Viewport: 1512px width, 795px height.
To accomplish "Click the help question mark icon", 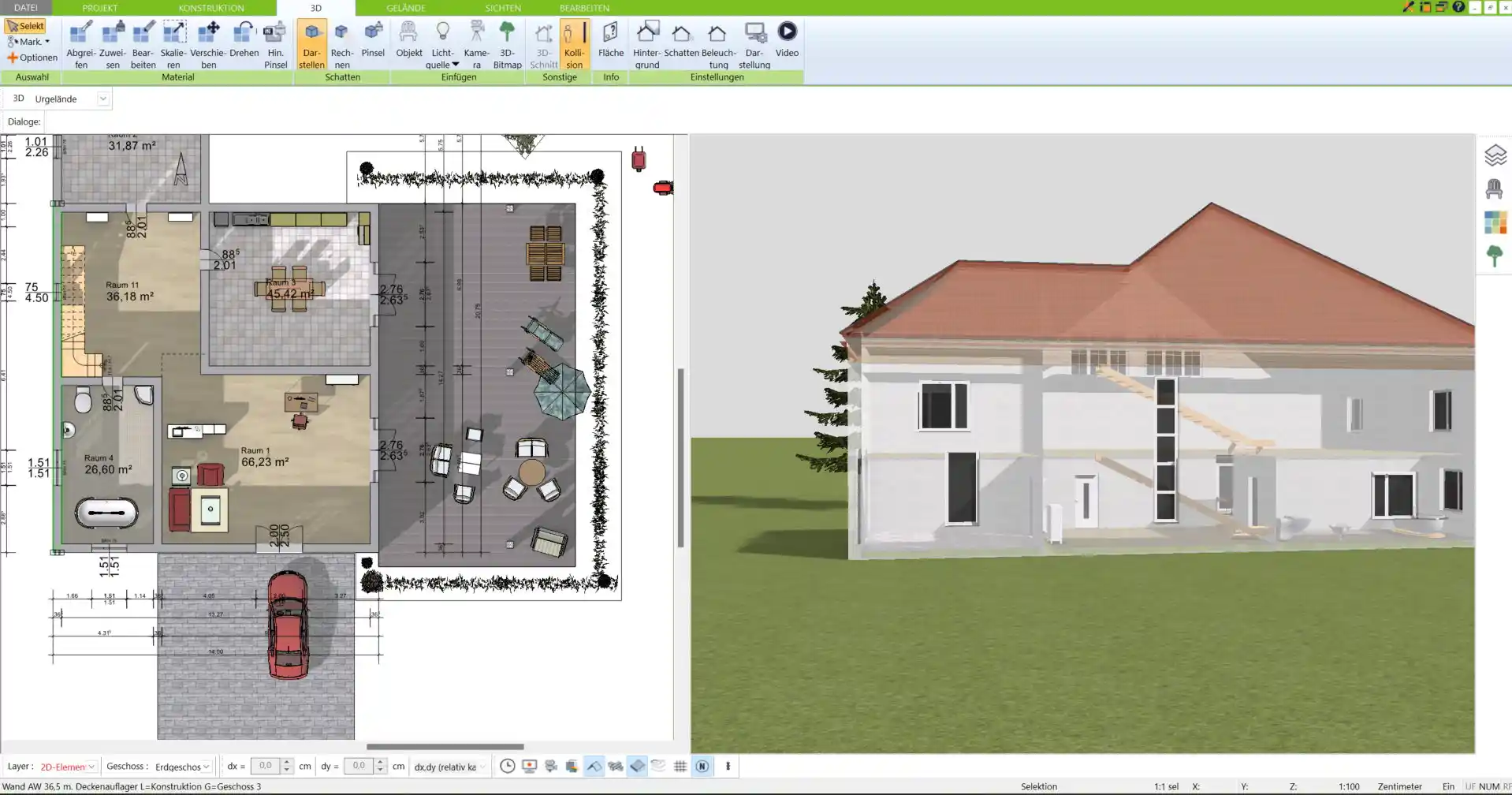I will (1458, 7).
